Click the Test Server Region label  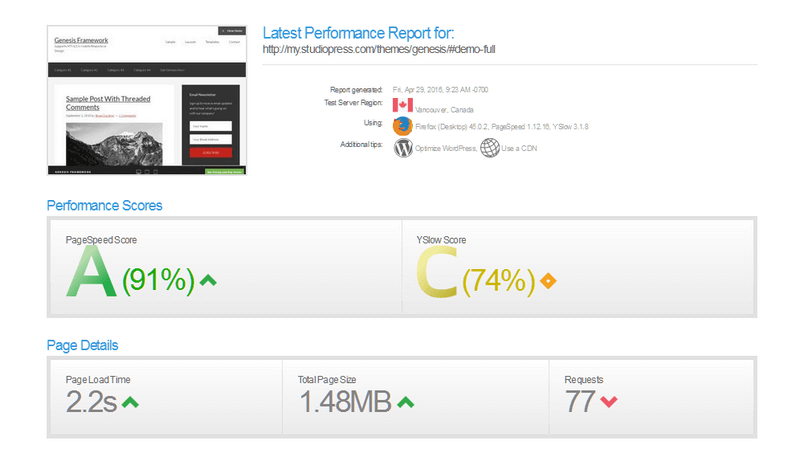point(353,103)
